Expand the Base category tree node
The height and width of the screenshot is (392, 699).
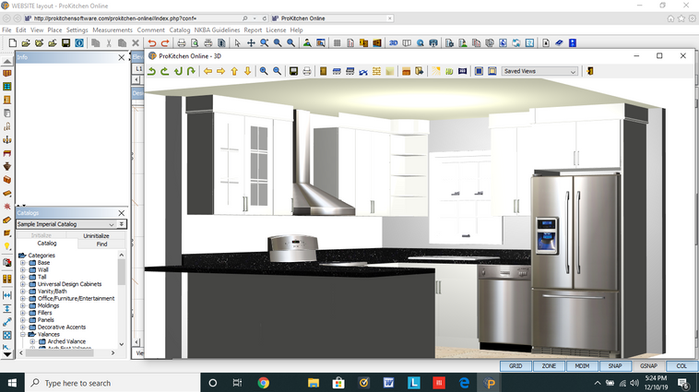23,263
